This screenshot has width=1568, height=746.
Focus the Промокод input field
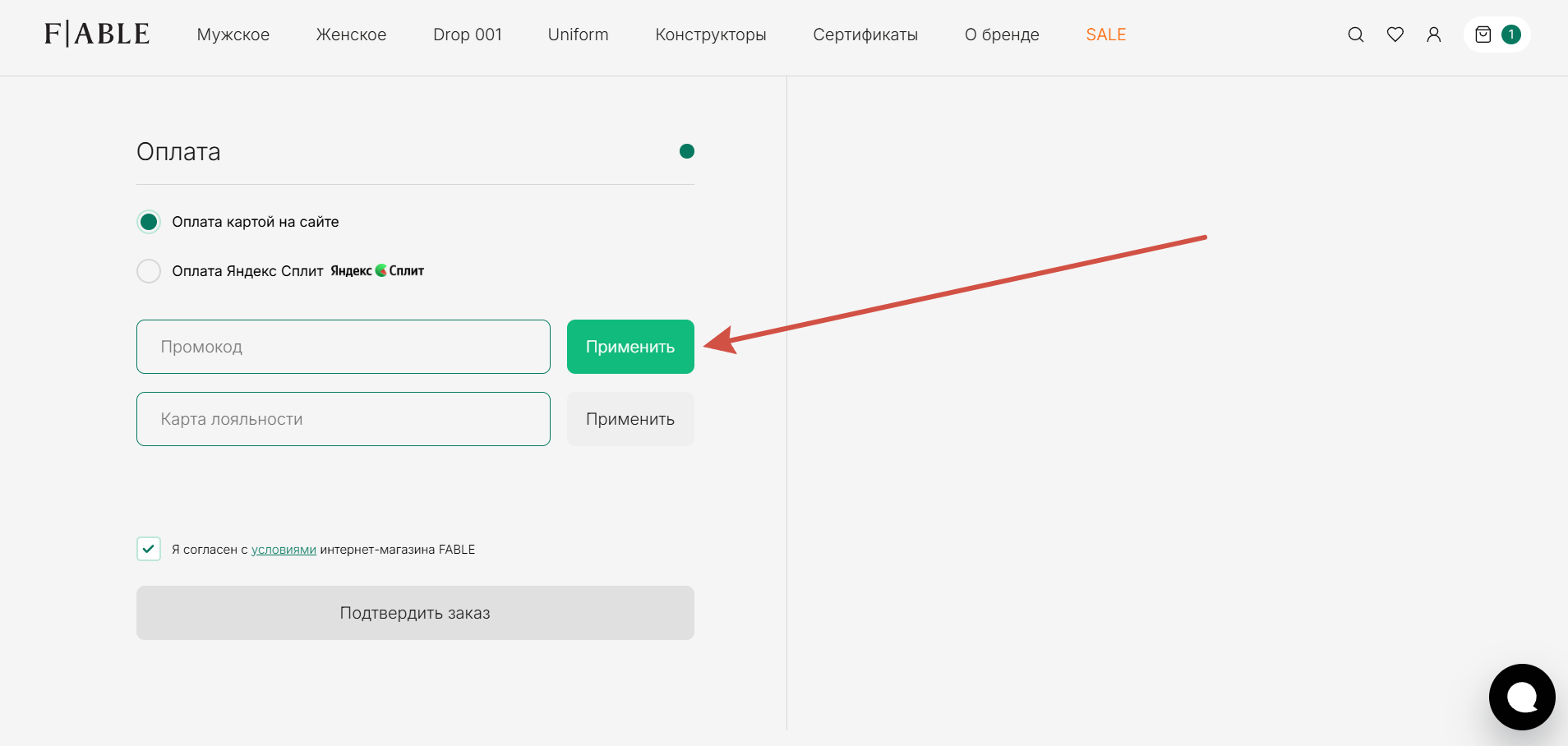pos(344,347)
